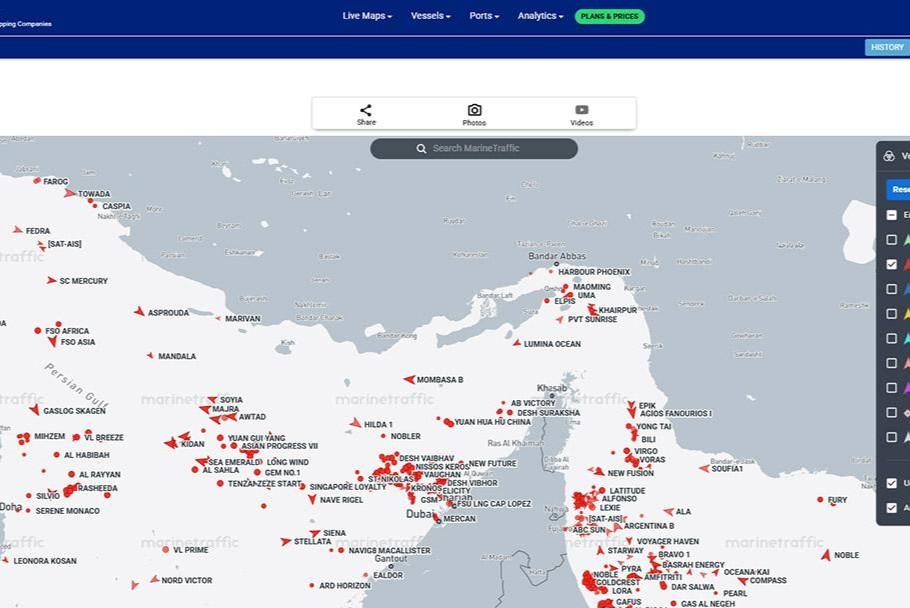Select the TOWADA vessel arrow
Screen dimensions: 910x608
pyautogui.click(x=70, y=193)
